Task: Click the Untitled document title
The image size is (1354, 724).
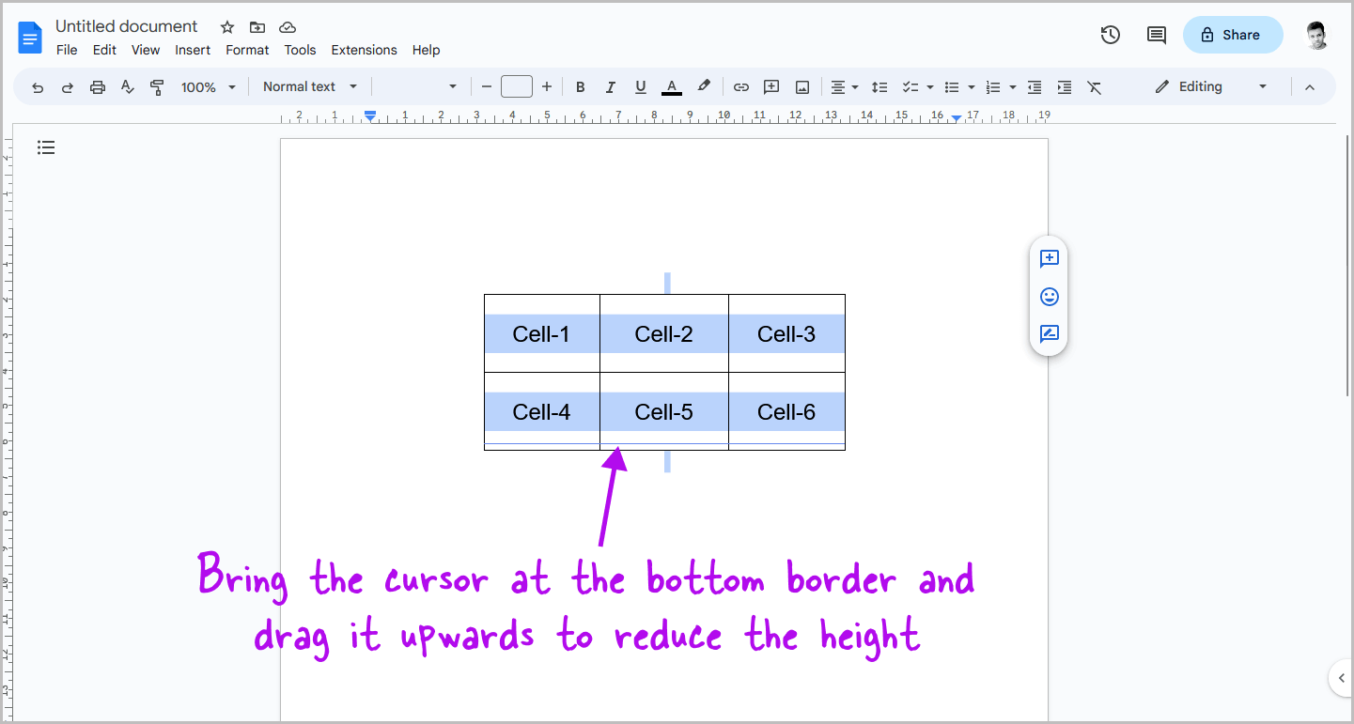Action: 127,26
